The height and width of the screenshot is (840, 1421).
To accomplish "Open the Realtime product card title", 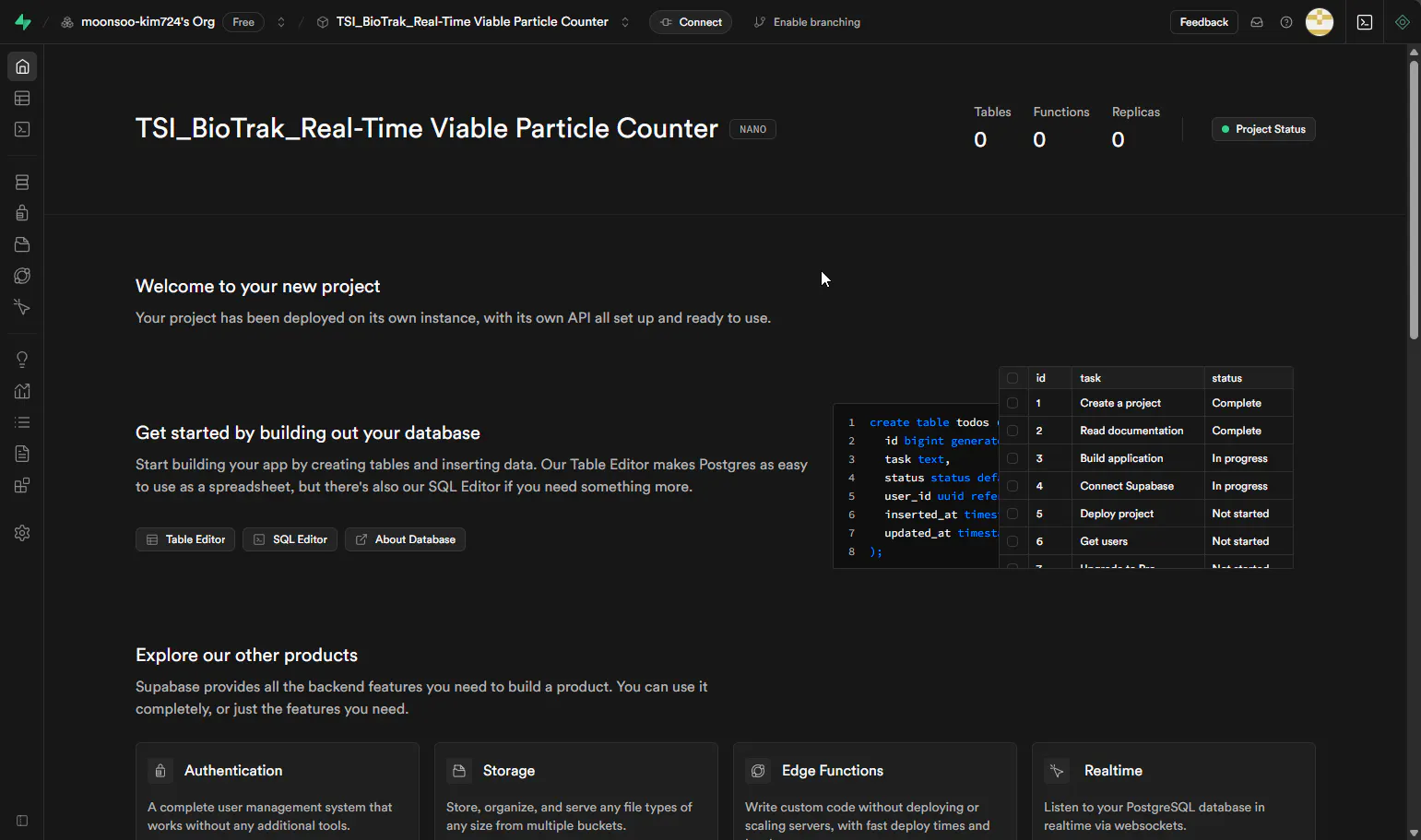I will coord(1113,771).
